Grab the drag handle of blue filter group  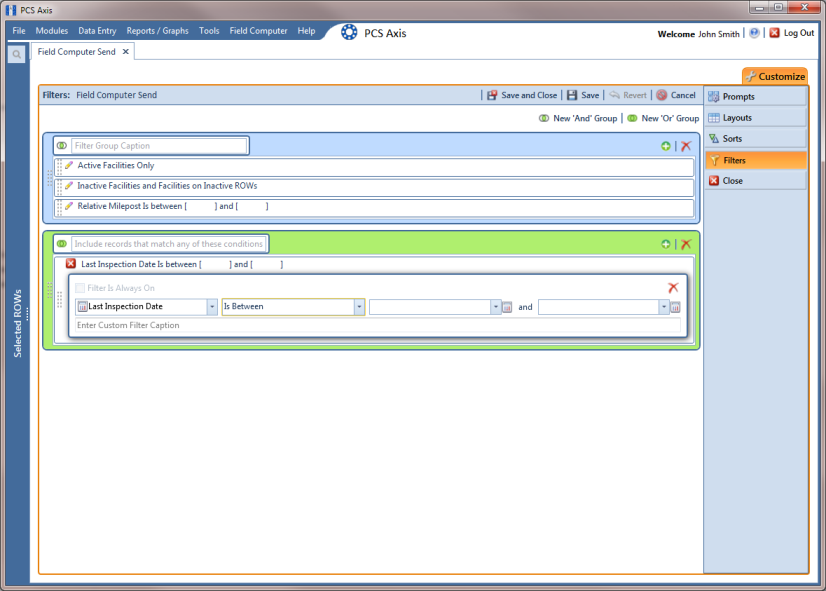point(50,178)
